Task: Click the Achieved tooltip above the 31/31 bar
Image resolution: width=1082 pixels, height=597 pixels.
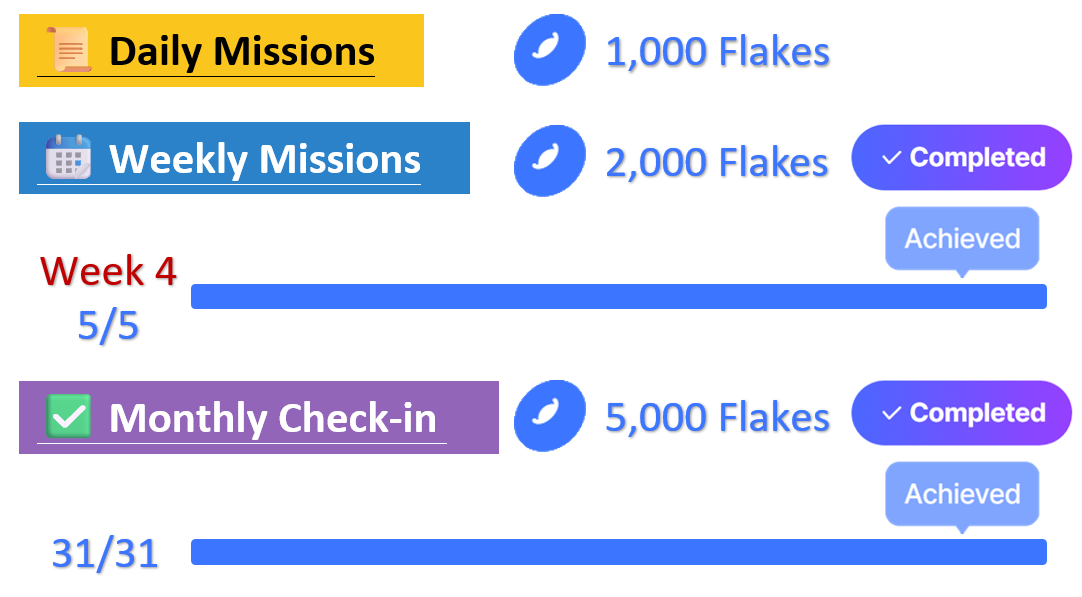Action: (x=962, y=494)
